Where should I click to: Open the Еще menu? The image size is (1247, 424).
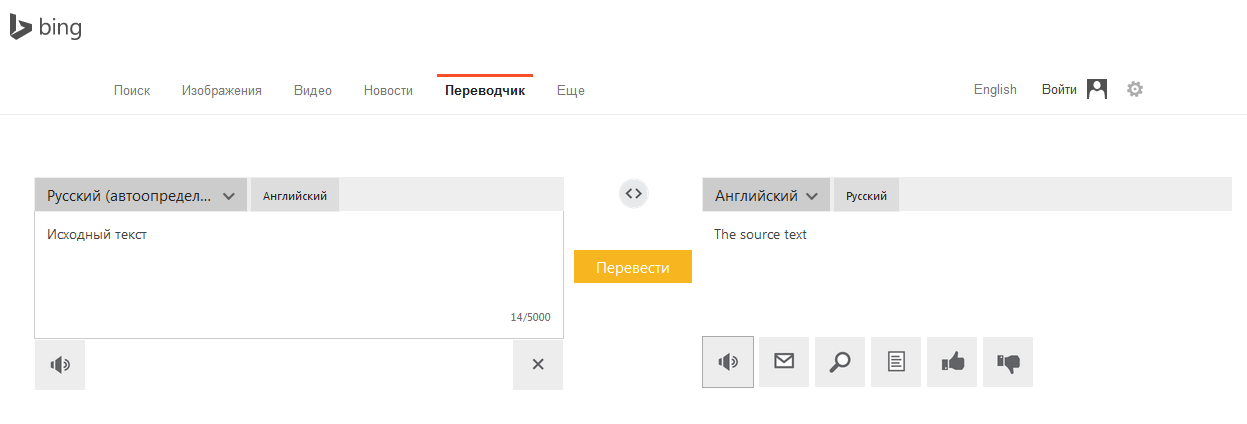click(571, 90)
